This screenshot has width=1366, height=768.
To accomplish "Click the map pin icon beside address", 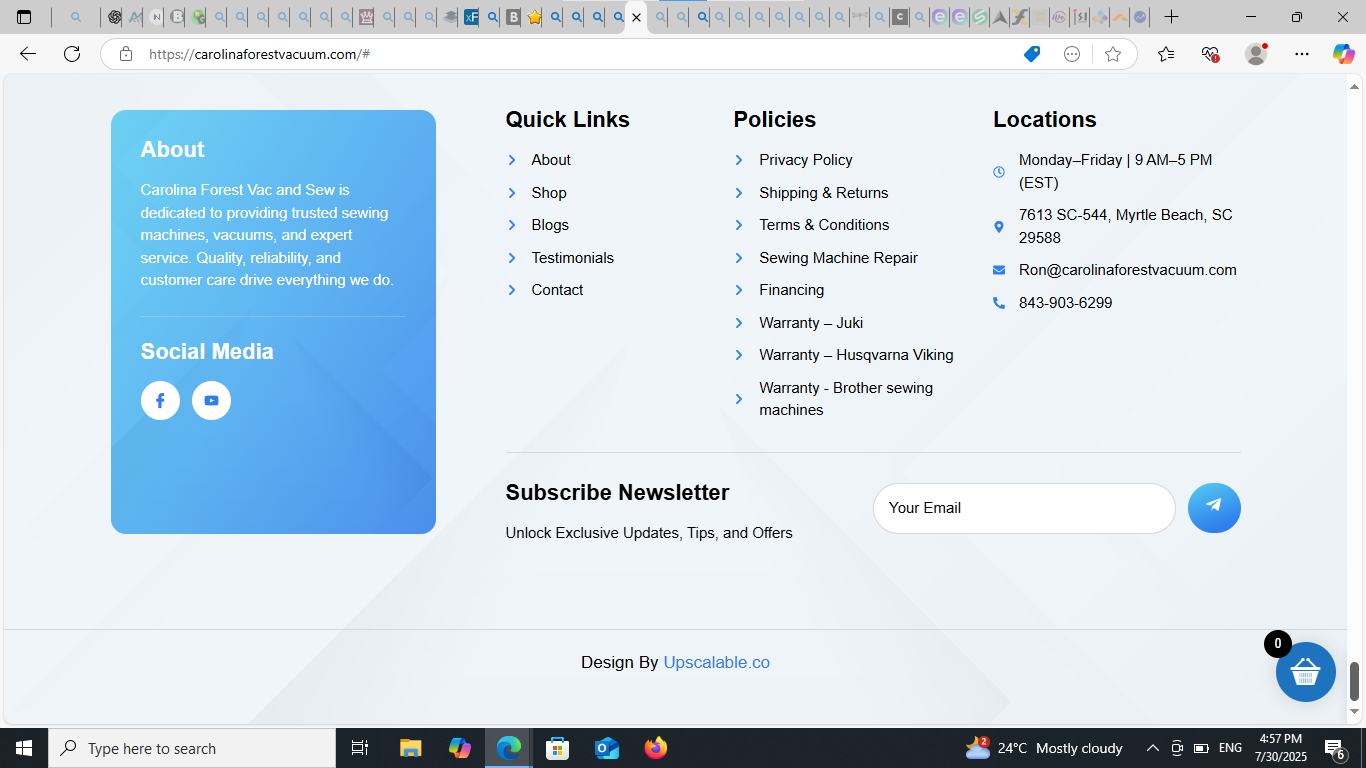I will (x=998, y=227).
